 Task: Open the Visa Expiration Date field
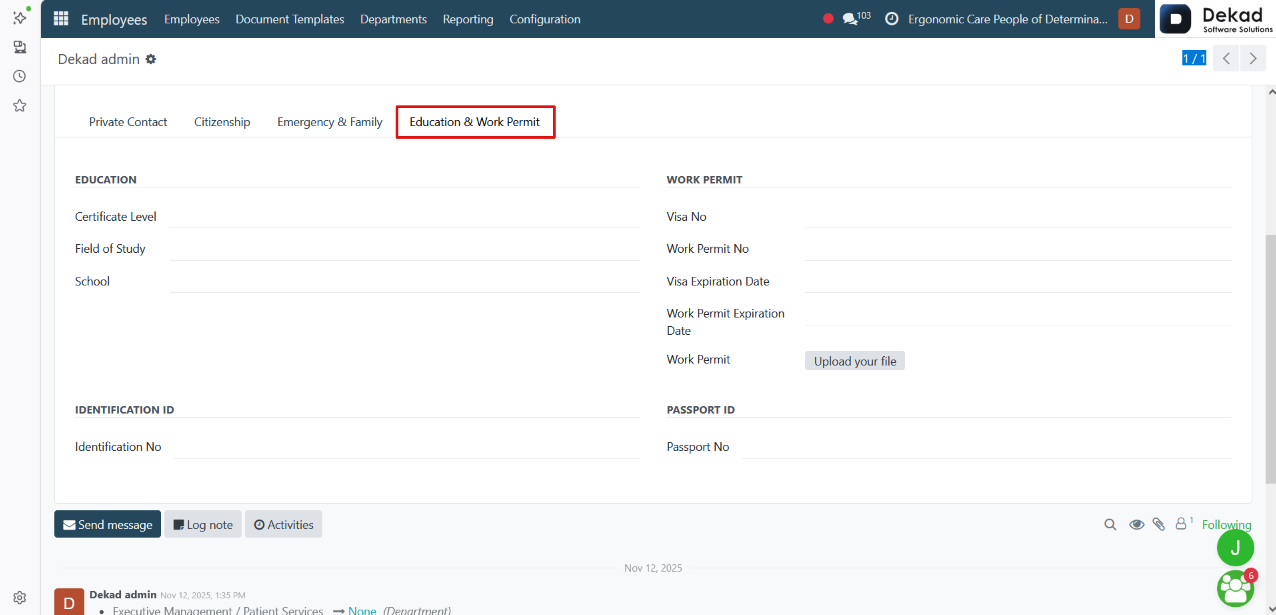tap(1018, 281)
